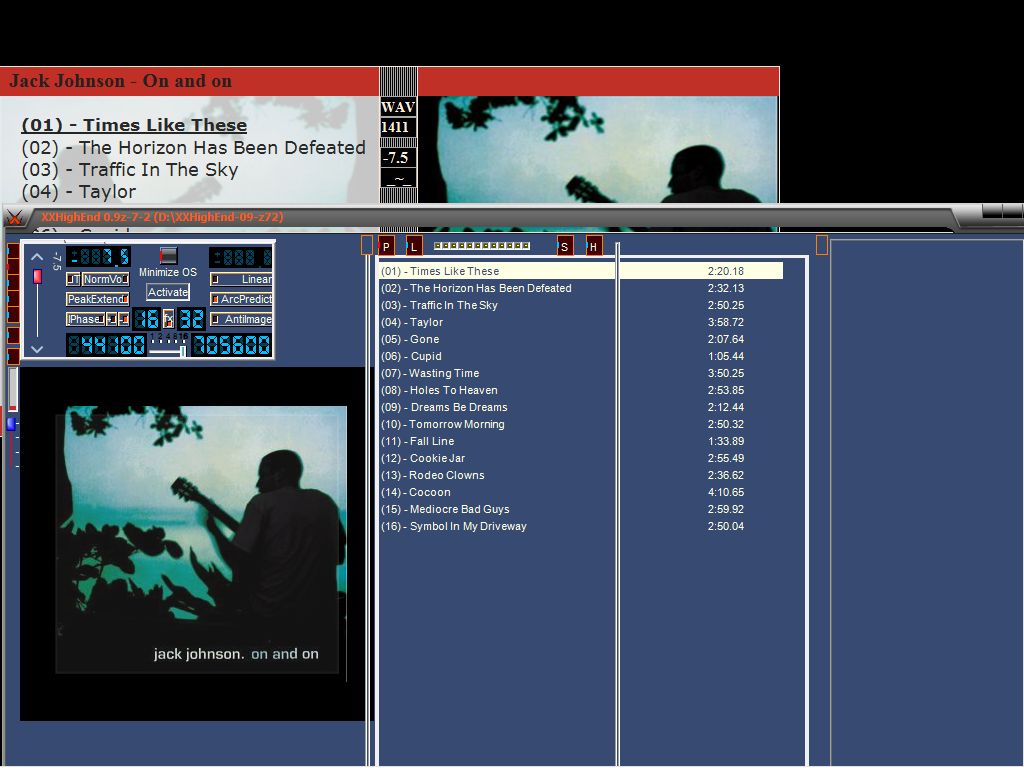Select track (13) - Rodeo Clowns

581,475
